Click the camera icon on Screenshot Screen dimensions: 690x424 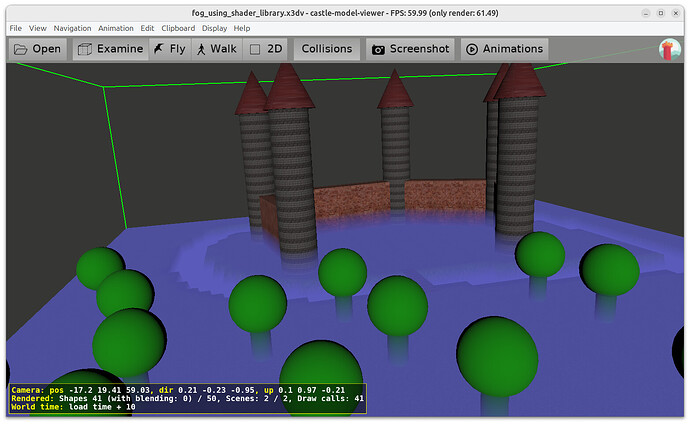[378, 50]
